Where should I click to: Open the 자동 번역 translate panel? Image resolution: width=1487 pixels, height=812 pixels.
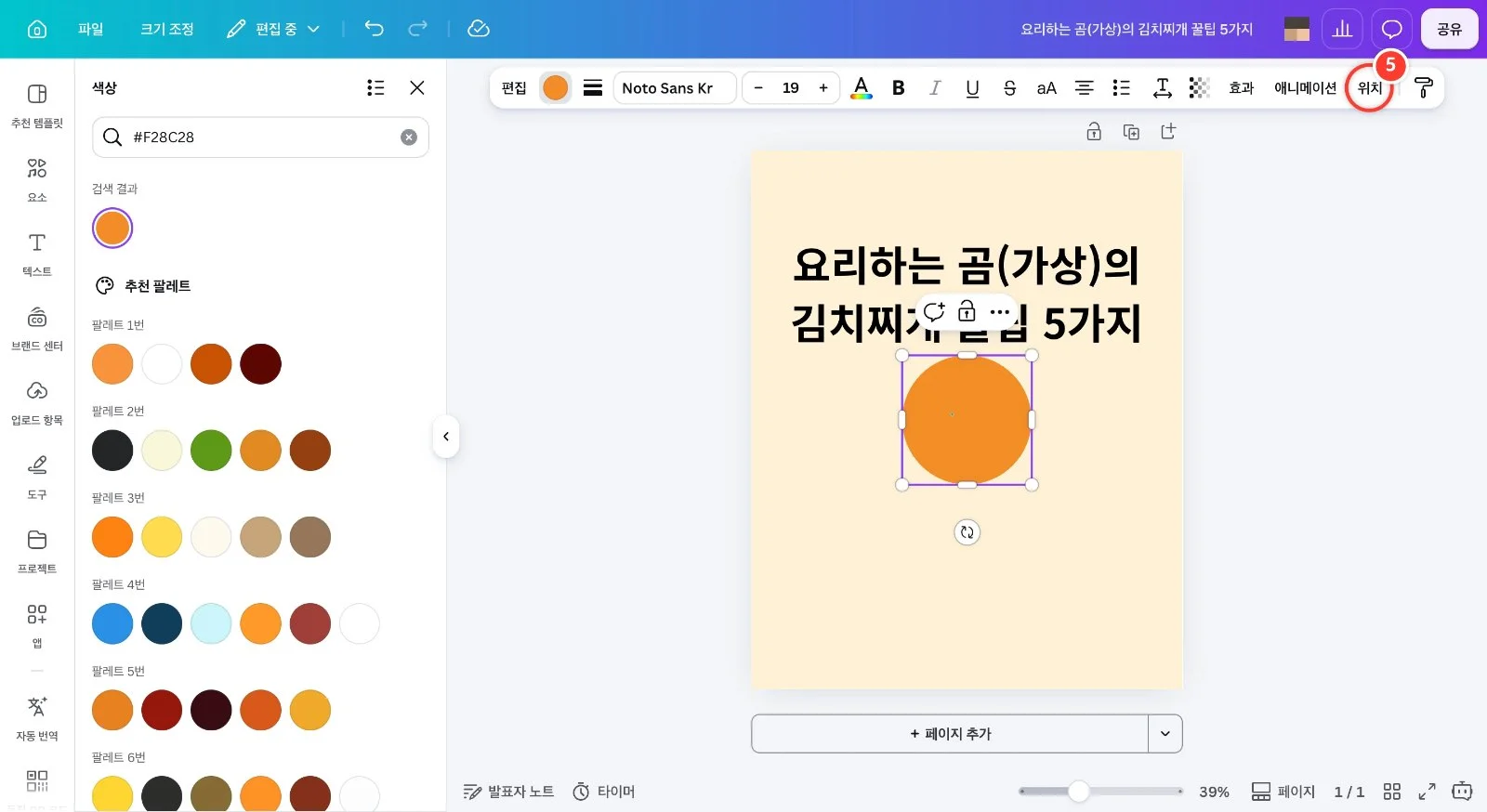click(x=37, y=718)
